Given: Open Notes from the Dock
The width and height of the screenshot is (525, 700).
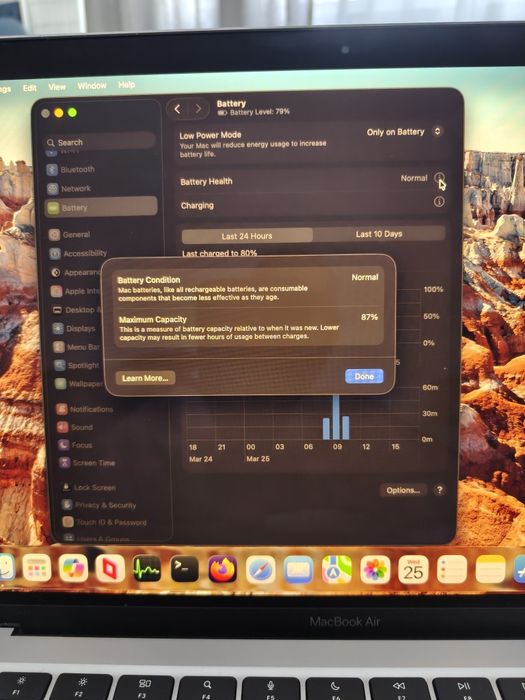Looking at the screenshot, I should [490, 569].
